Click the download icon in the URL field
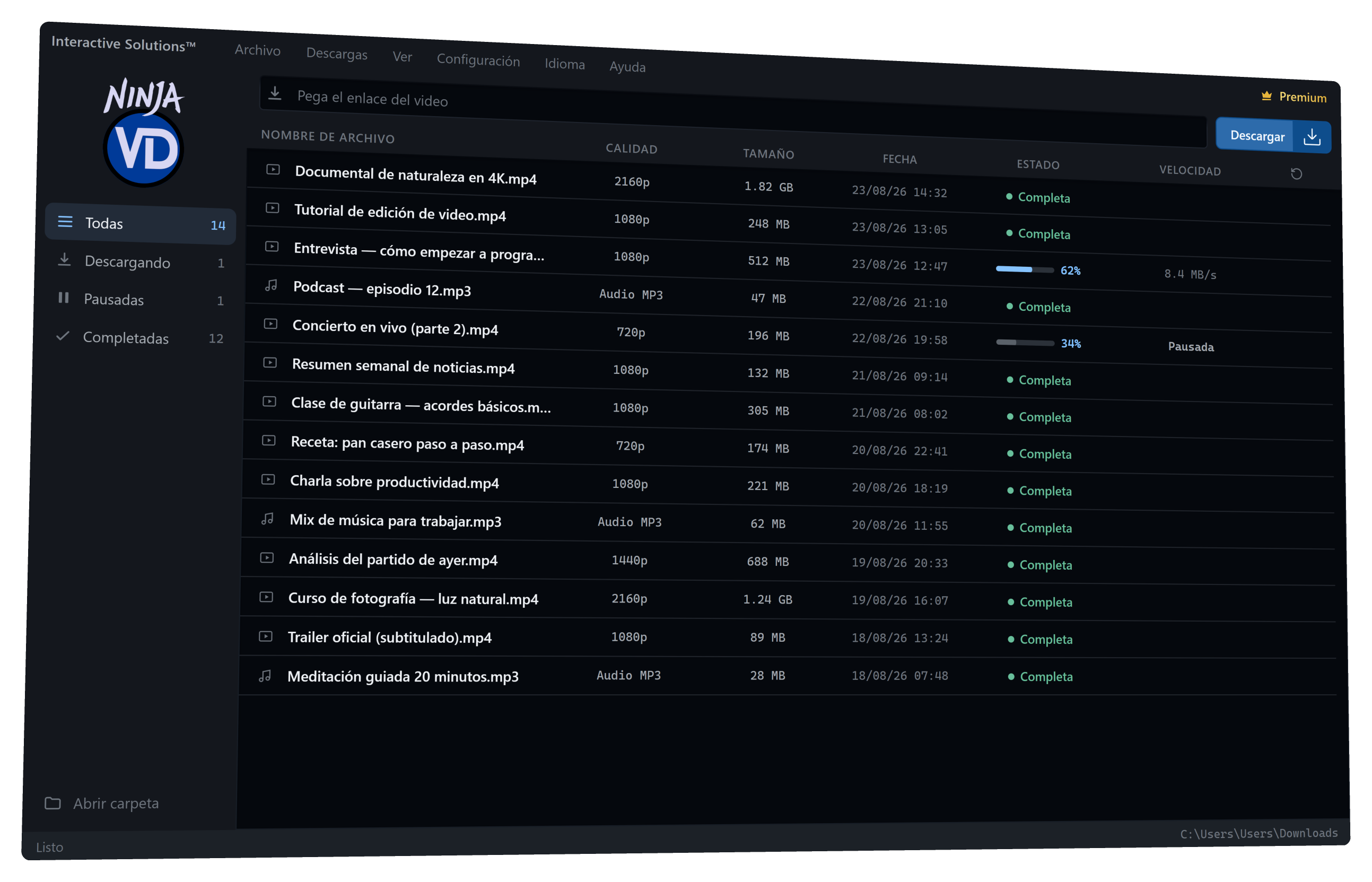Viewport: 1372px width, 882px height. tap(275, 93)
